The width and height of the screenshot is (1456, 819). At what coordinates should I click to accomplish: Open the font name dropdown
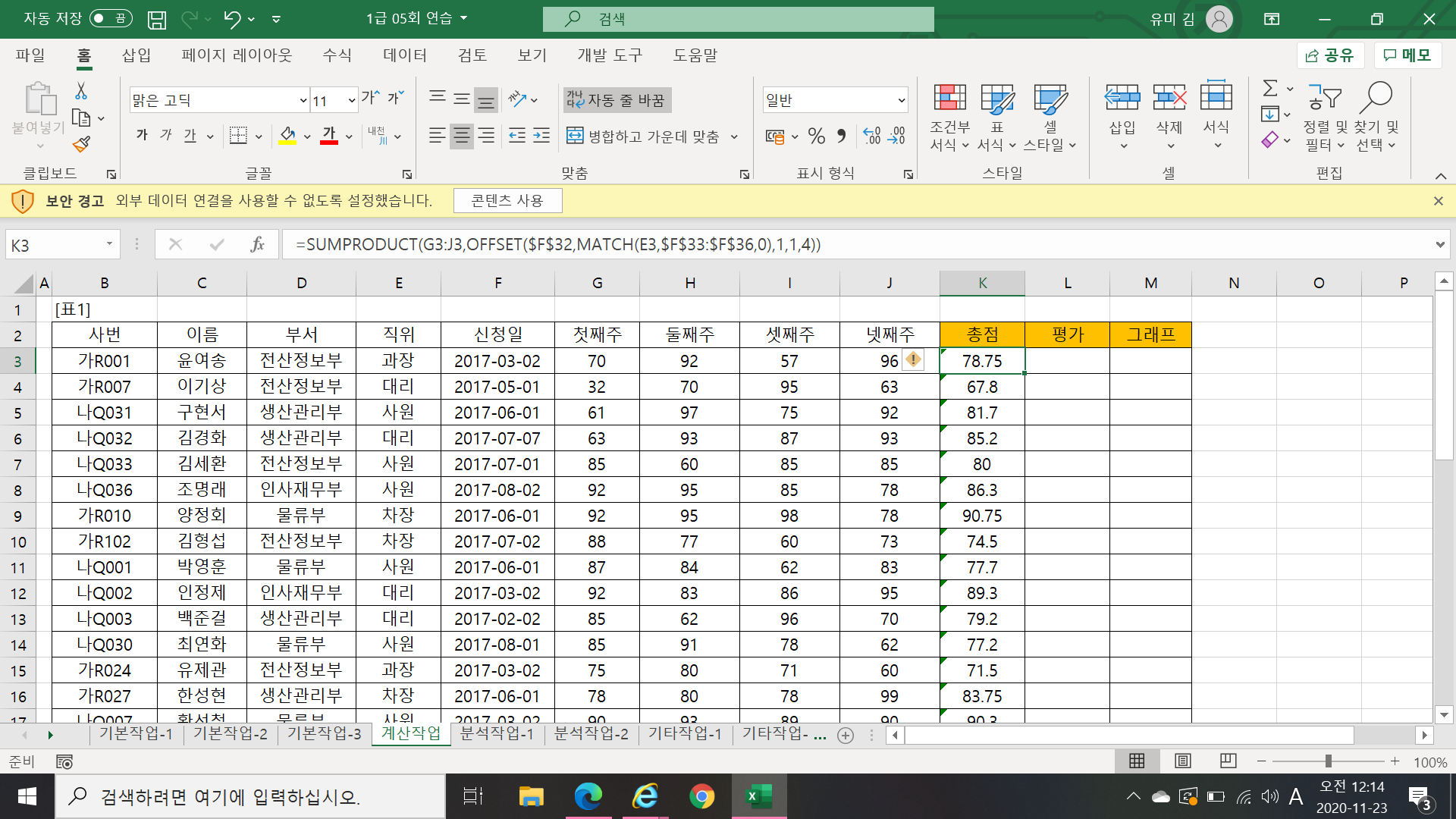pyautogui.click(x=303, y=100)
